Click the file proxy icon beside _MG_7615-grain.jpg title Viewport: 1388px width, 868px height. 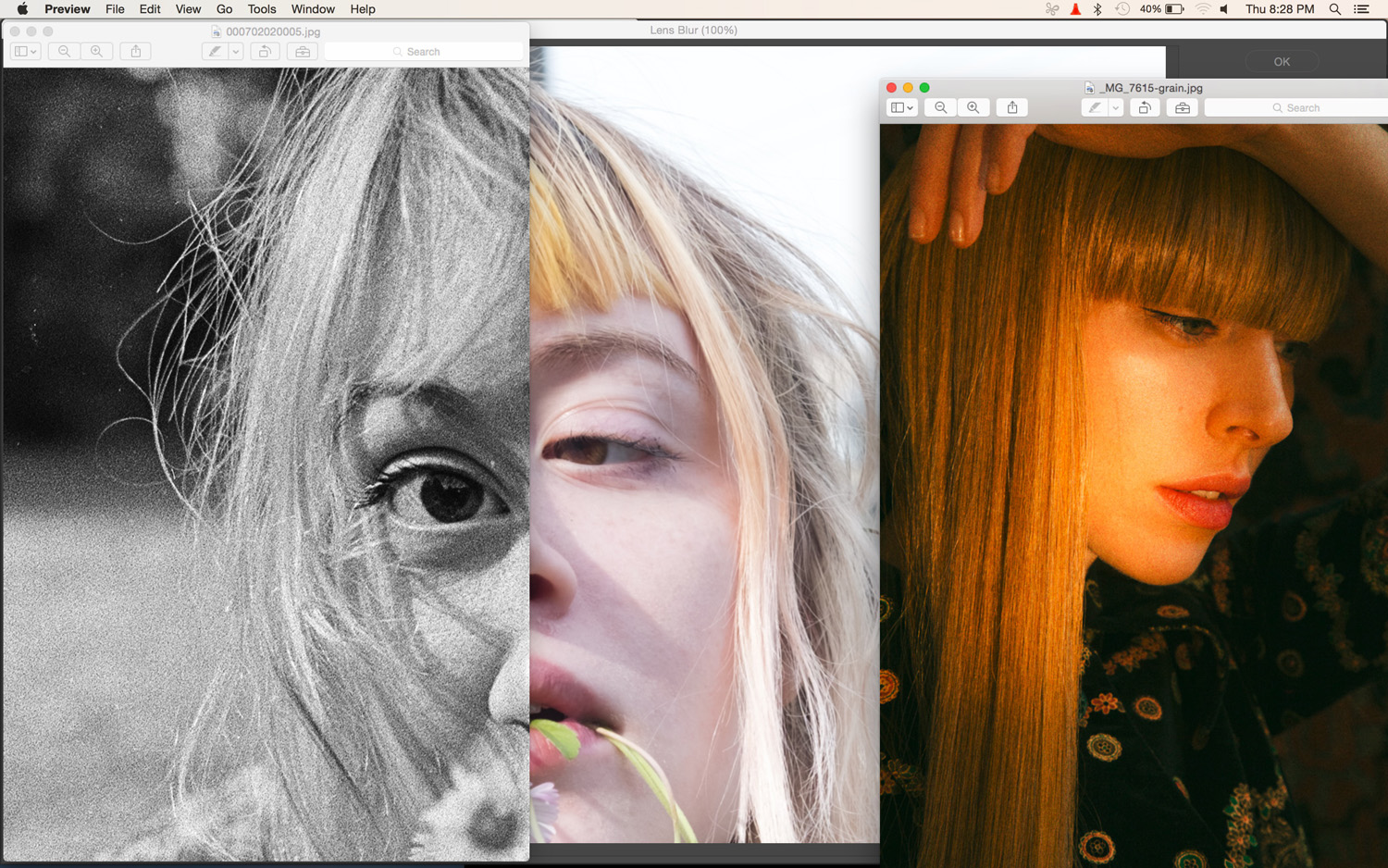click(x=1090, y=88)
